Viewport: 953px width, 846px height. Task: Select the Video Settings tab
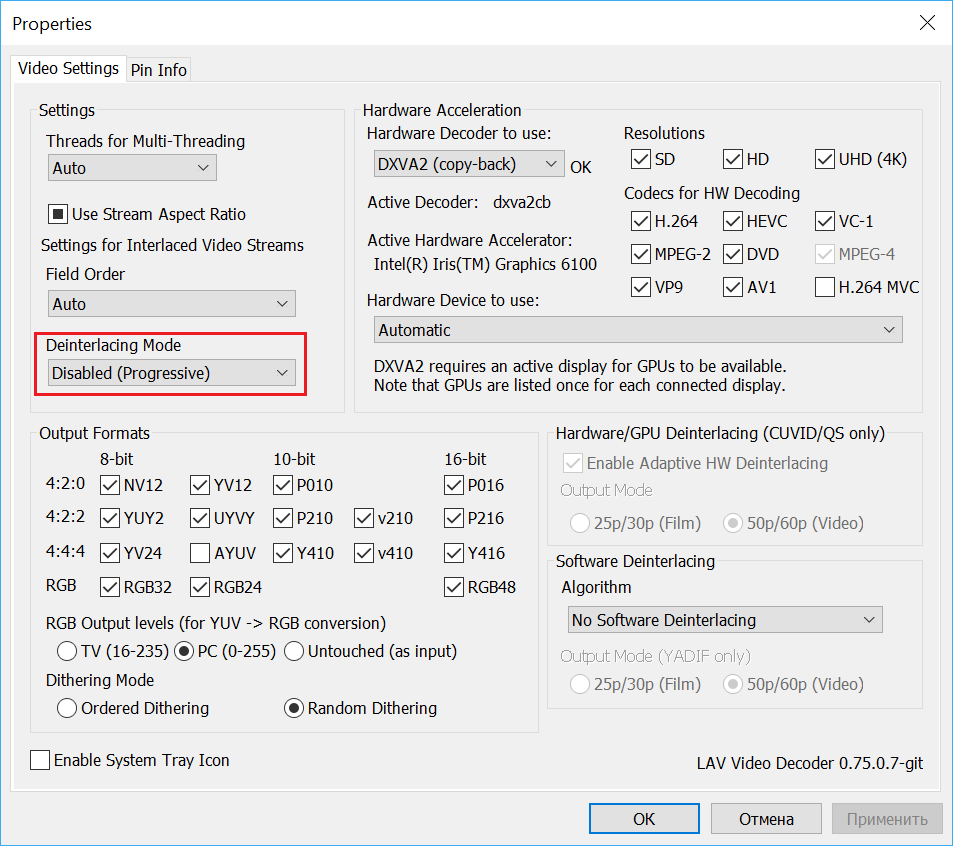tap(69, 69)
